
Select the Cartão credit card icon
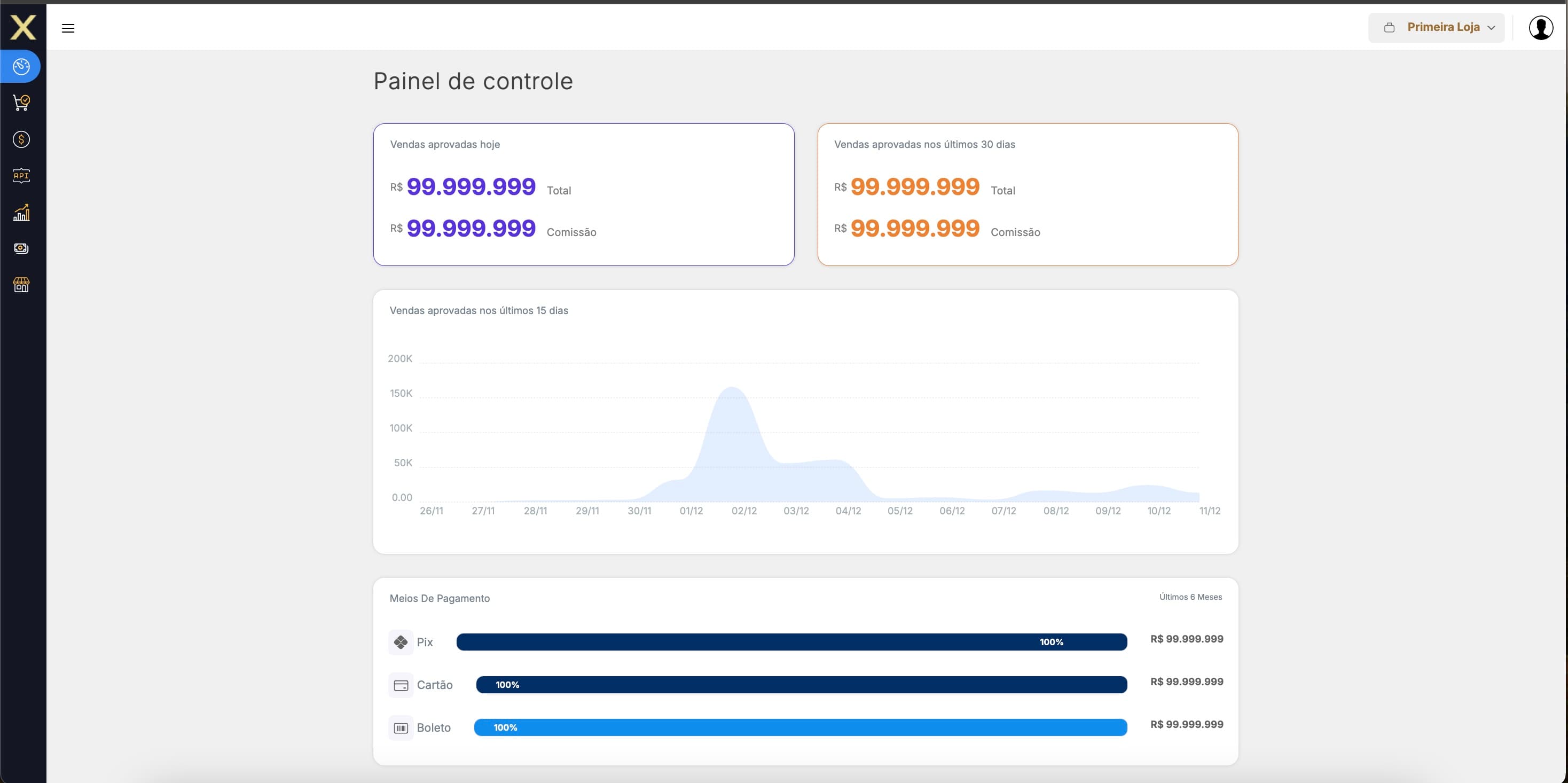(x=402, y=685)
